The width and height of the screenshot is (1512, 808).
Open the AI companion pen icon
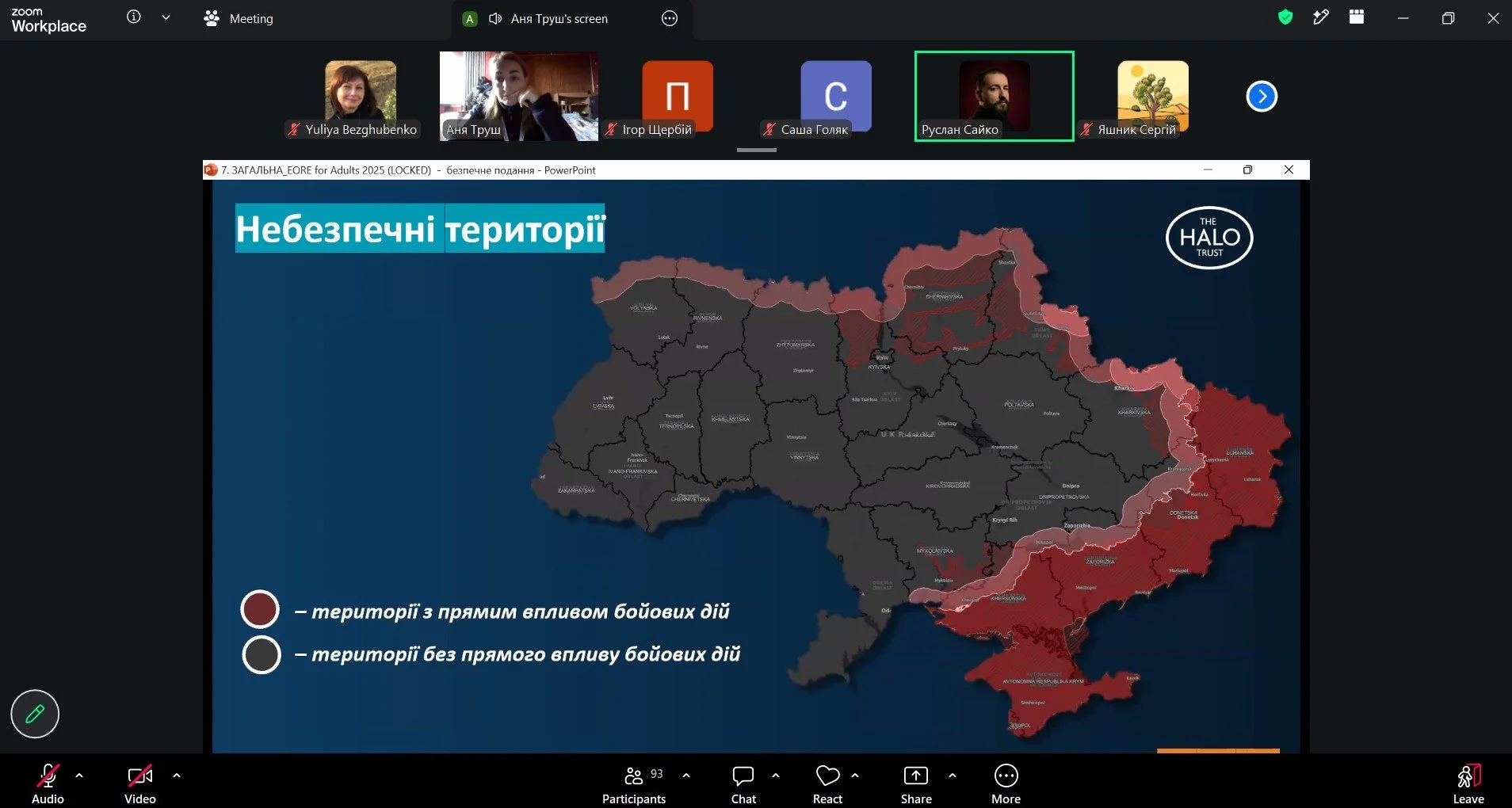coord(1321,17)
